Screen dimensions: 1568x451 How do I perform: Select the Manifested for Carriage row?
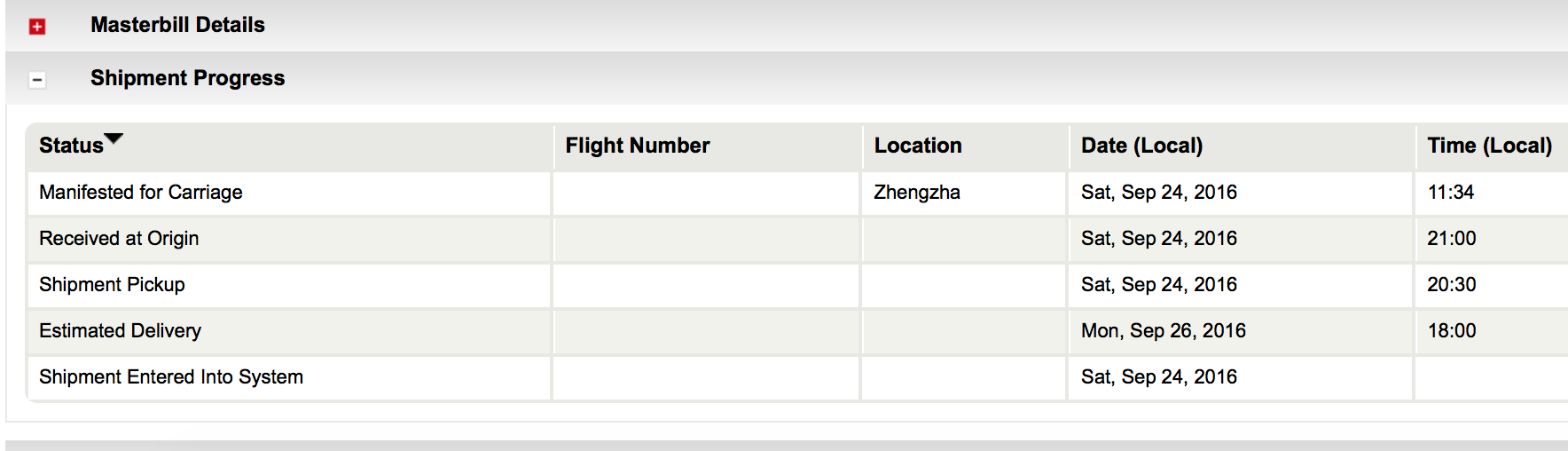tap(797, 193)
